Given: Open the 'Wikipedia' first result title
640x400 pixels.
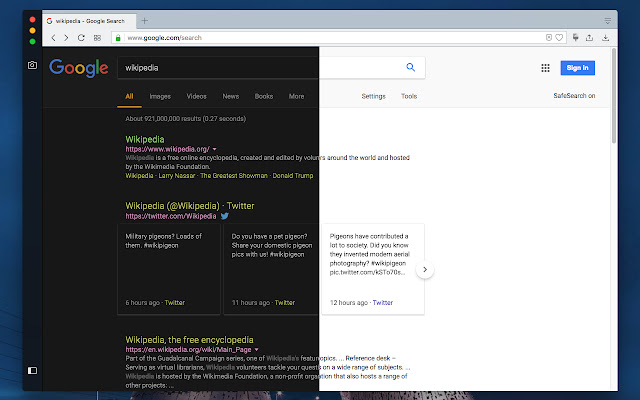Looking at the screenshot, I should point(145,139).
